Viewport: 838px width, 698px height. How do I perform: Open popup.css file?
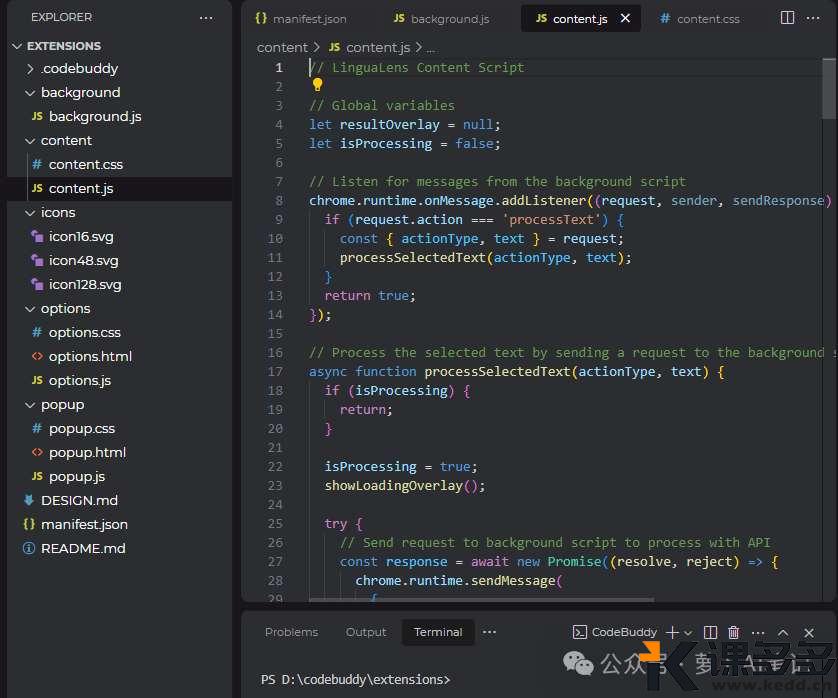(x=81, y=429)
